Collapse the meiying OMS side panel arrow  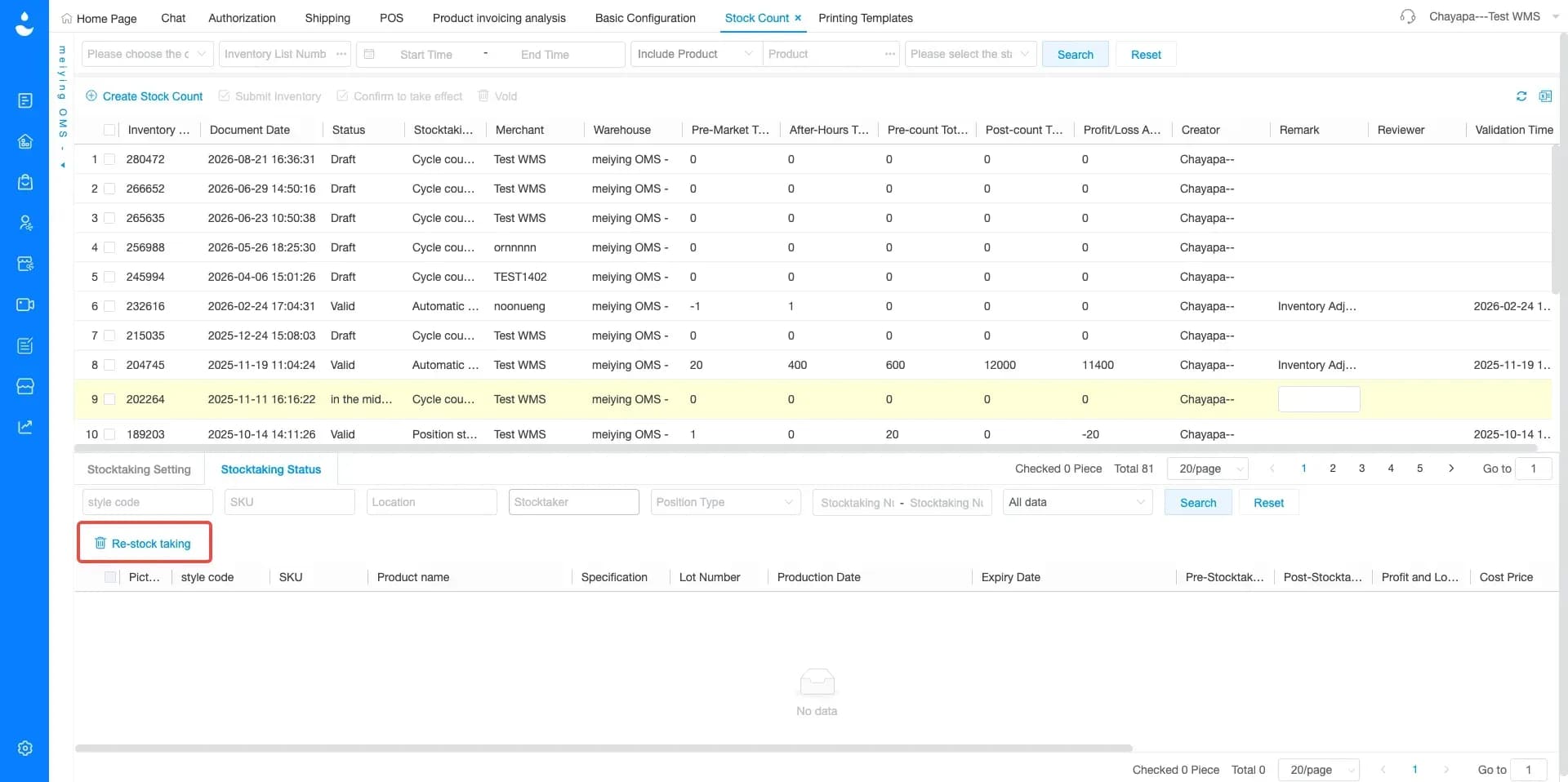pos(62,165)
